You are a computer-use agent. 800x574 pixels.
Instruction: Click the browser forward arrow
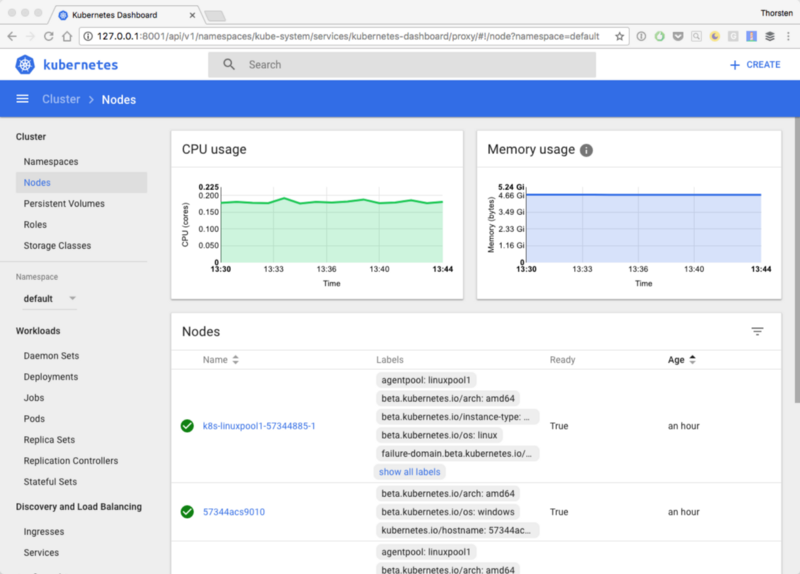tap(31, 36)
